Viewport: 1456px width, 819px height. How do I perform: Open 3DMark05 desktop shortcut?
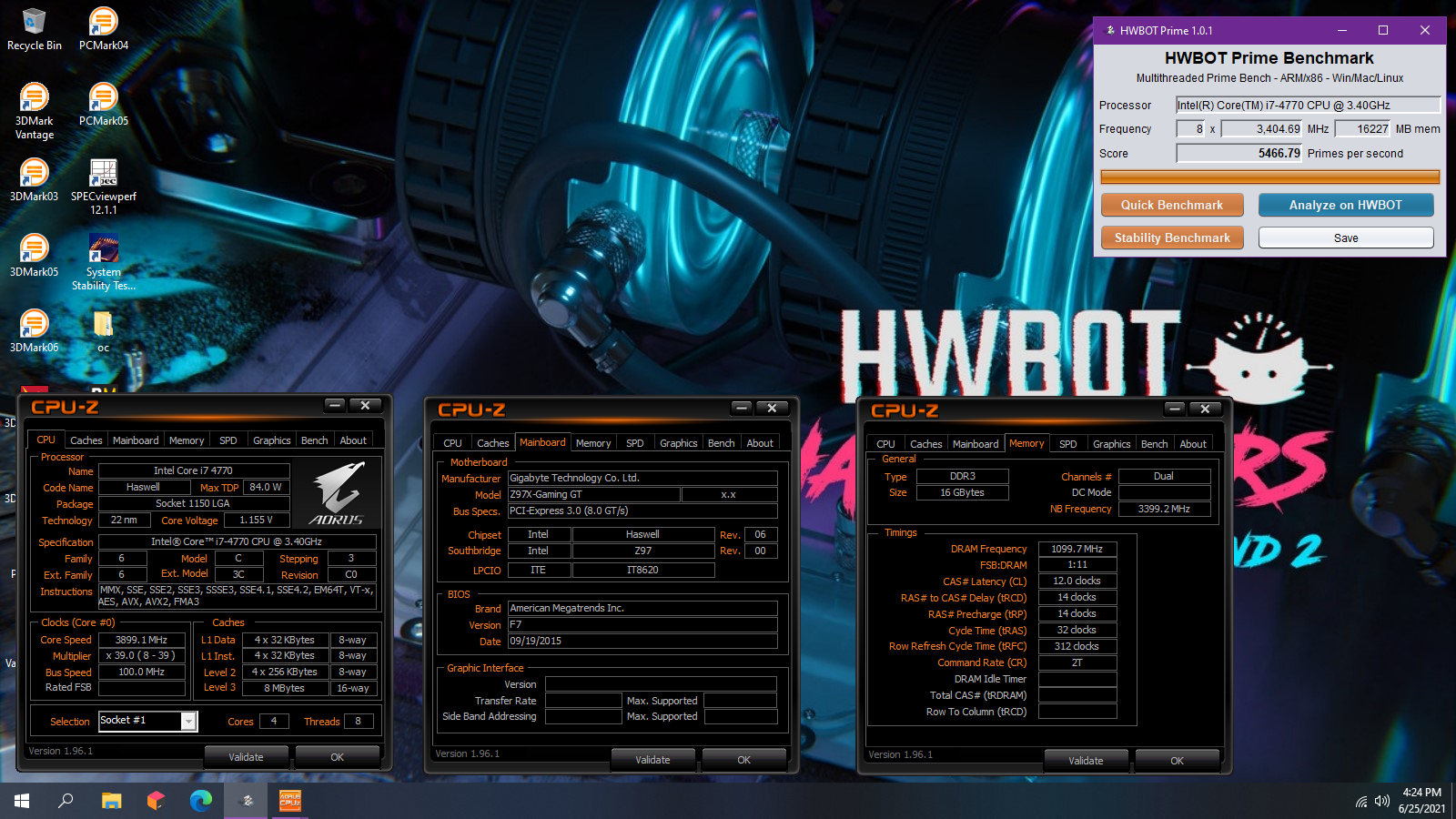pyautogui.click(x=35, y=256)
